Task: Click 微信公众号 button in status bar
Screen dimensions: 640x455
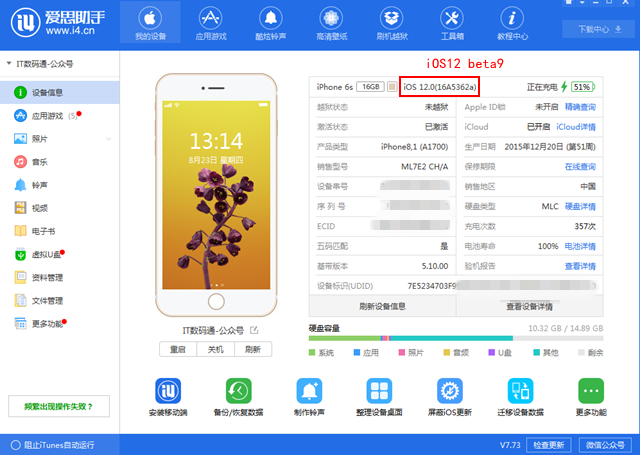Action: [605, 445]
